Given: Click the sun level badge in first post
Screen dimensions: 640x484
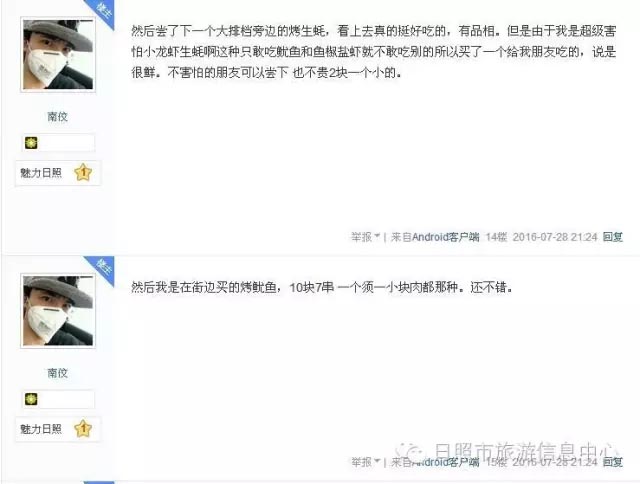Looking at the screenshot, I should click(31, 143).
